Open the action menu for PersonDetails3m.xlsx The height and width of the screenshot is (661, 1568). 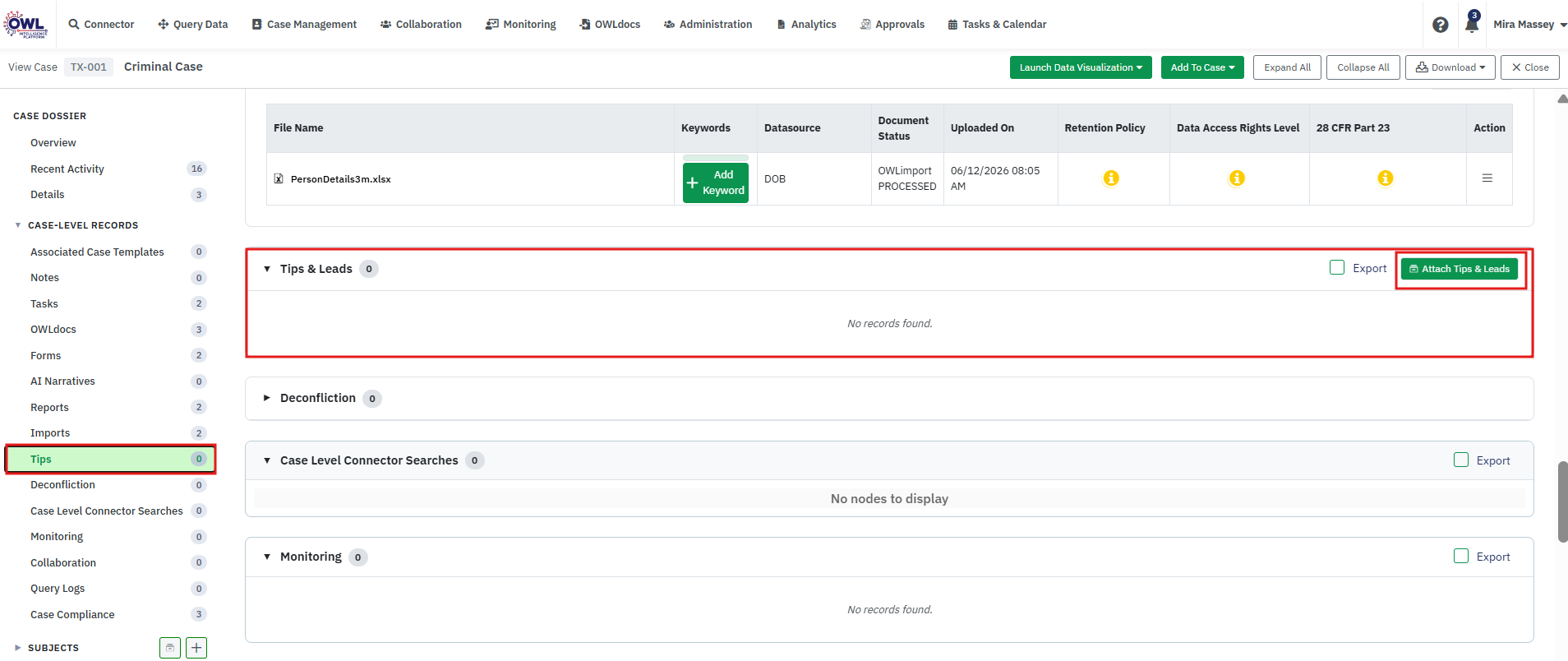tap(1487, 178)
